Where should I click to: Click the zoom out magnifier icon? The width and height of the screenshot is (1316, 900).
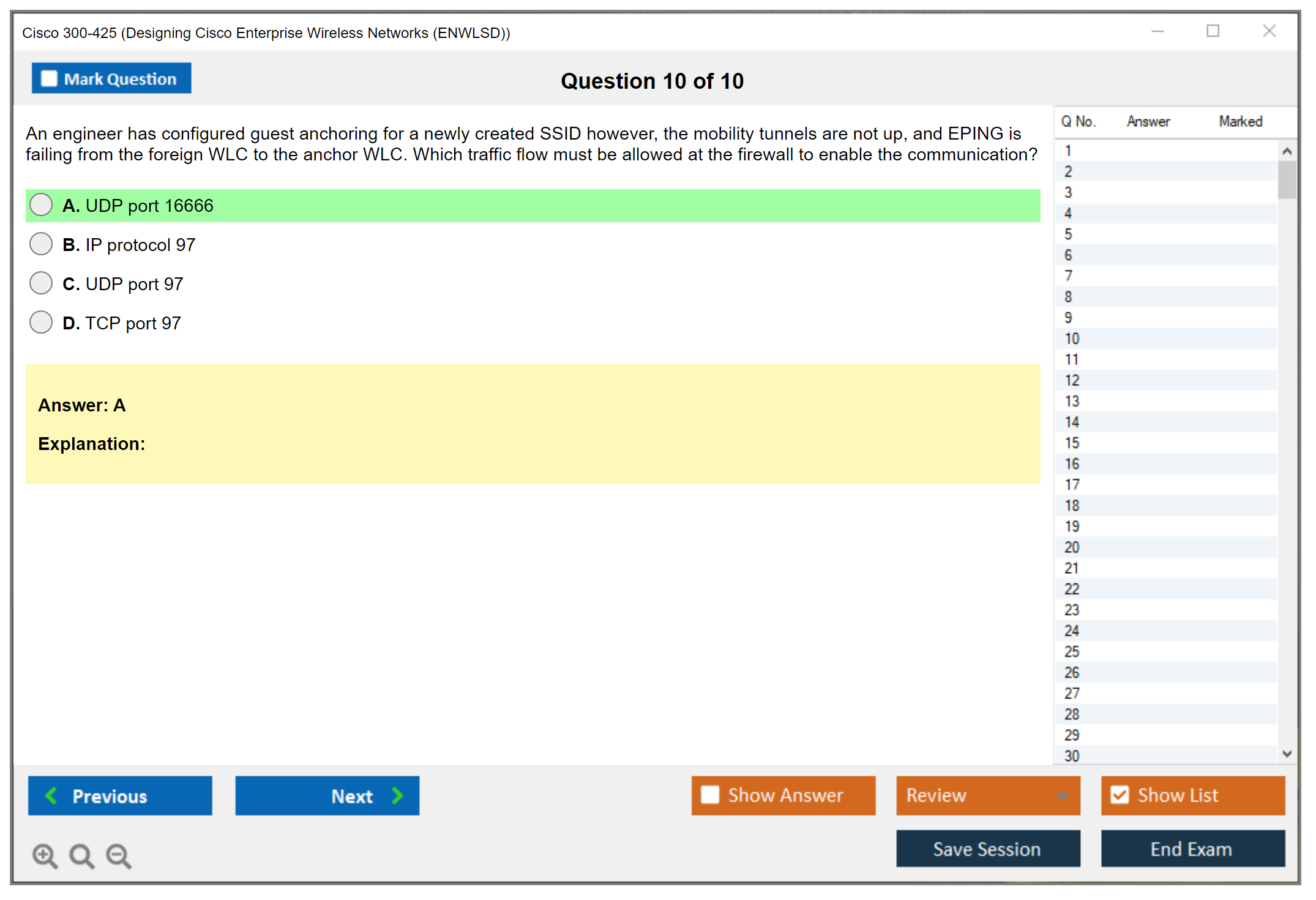point(119,855)
